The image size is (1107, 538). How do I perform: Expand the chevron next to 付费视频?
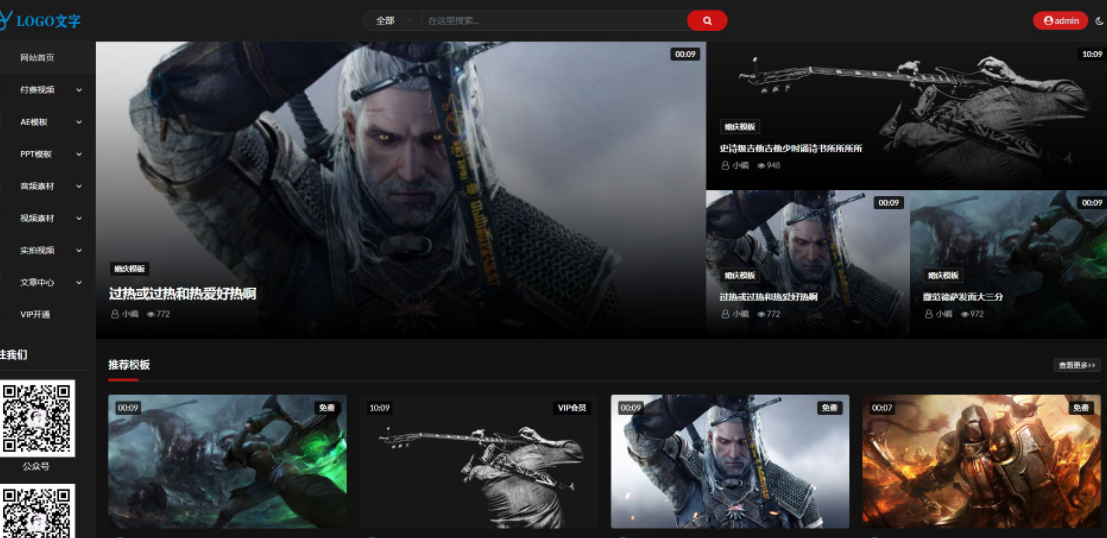[78, 90]
